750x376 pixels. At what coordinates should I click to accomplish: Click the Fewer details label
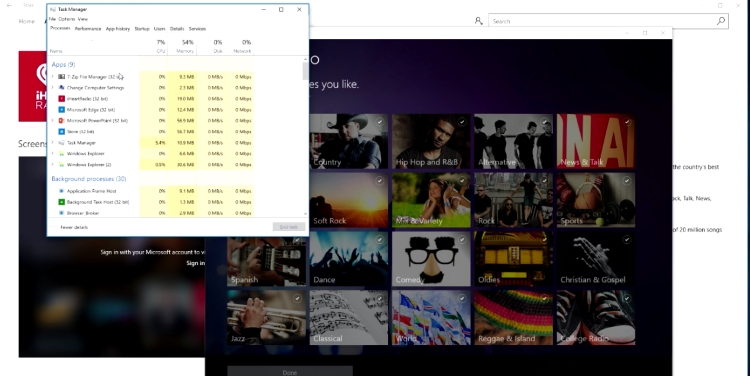pyautogui.click(x=74, y=227)
